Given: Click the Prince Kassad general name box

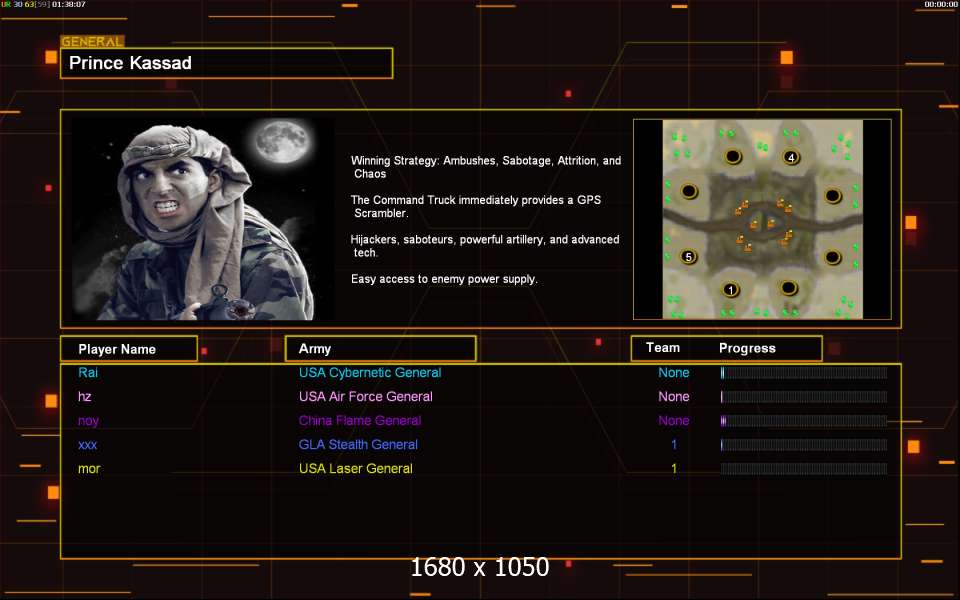Looking at the screenshot, I should 227,63.
